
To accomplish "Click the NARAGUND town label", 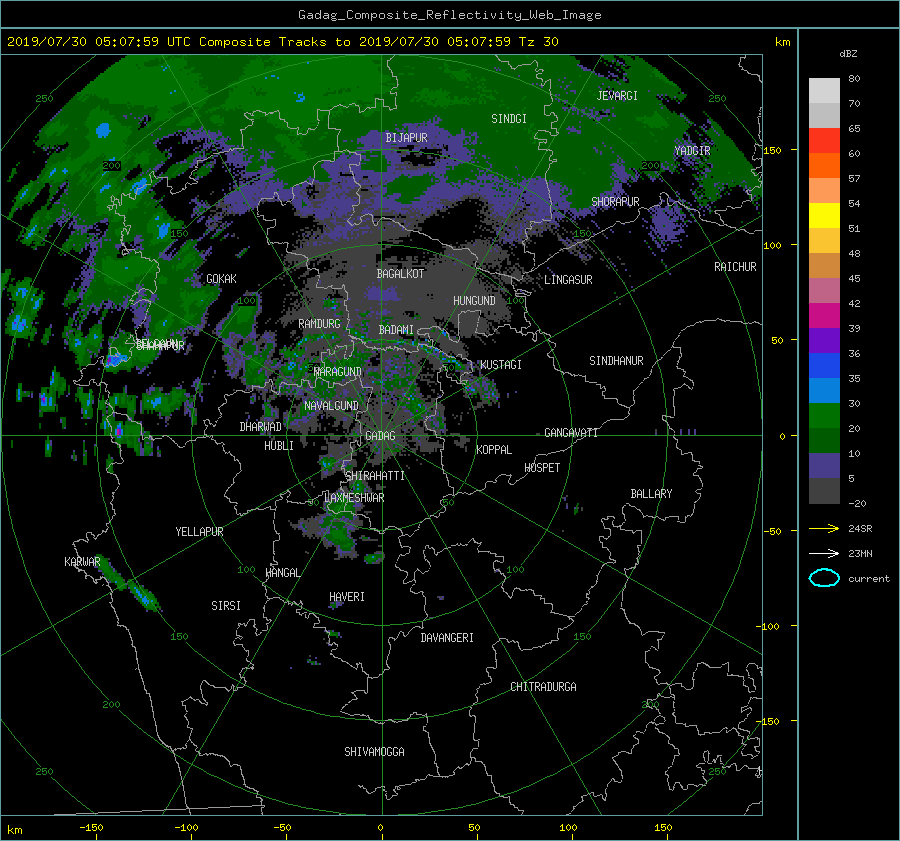I will click(338, 372).
